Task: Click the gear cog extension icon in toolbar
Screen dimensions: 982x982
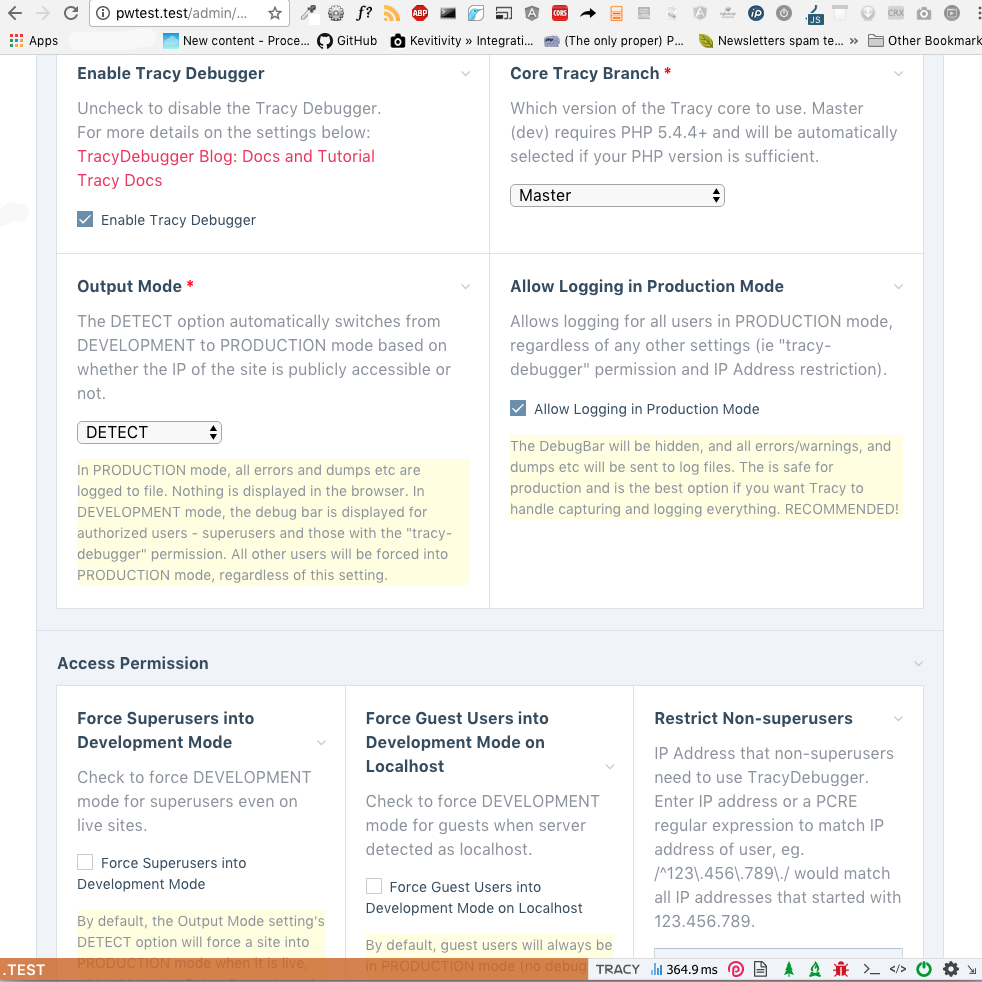Action: tap(336, 13)
